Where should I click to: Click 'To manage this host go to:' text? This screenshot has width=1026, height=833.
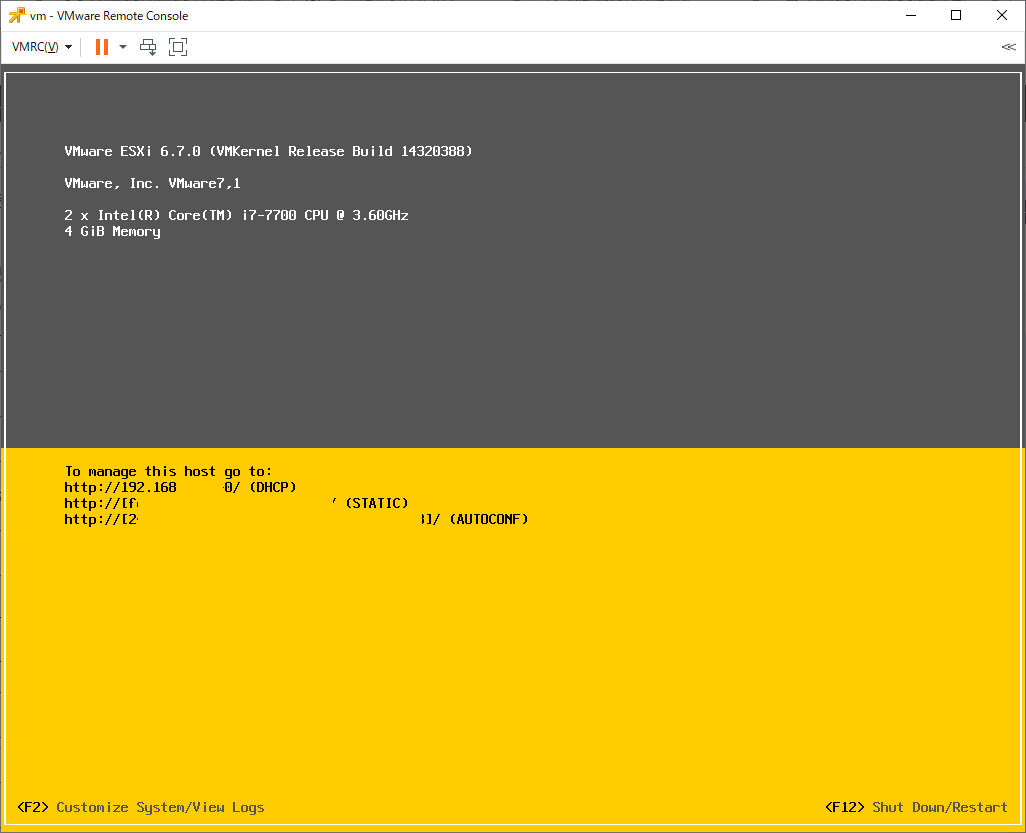click(168, 472)
